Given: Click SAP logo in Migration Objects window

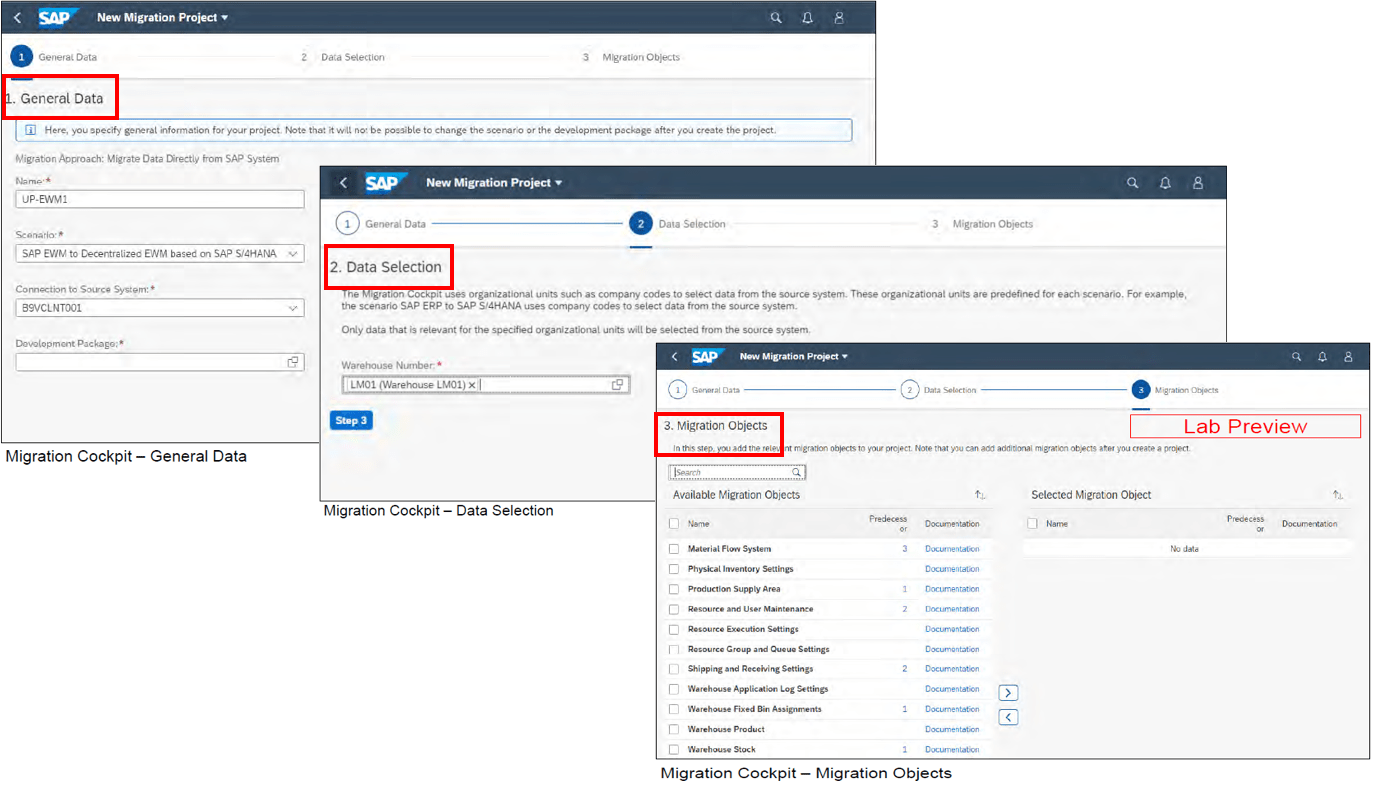Looking at the screenshot, I should 707,356.
